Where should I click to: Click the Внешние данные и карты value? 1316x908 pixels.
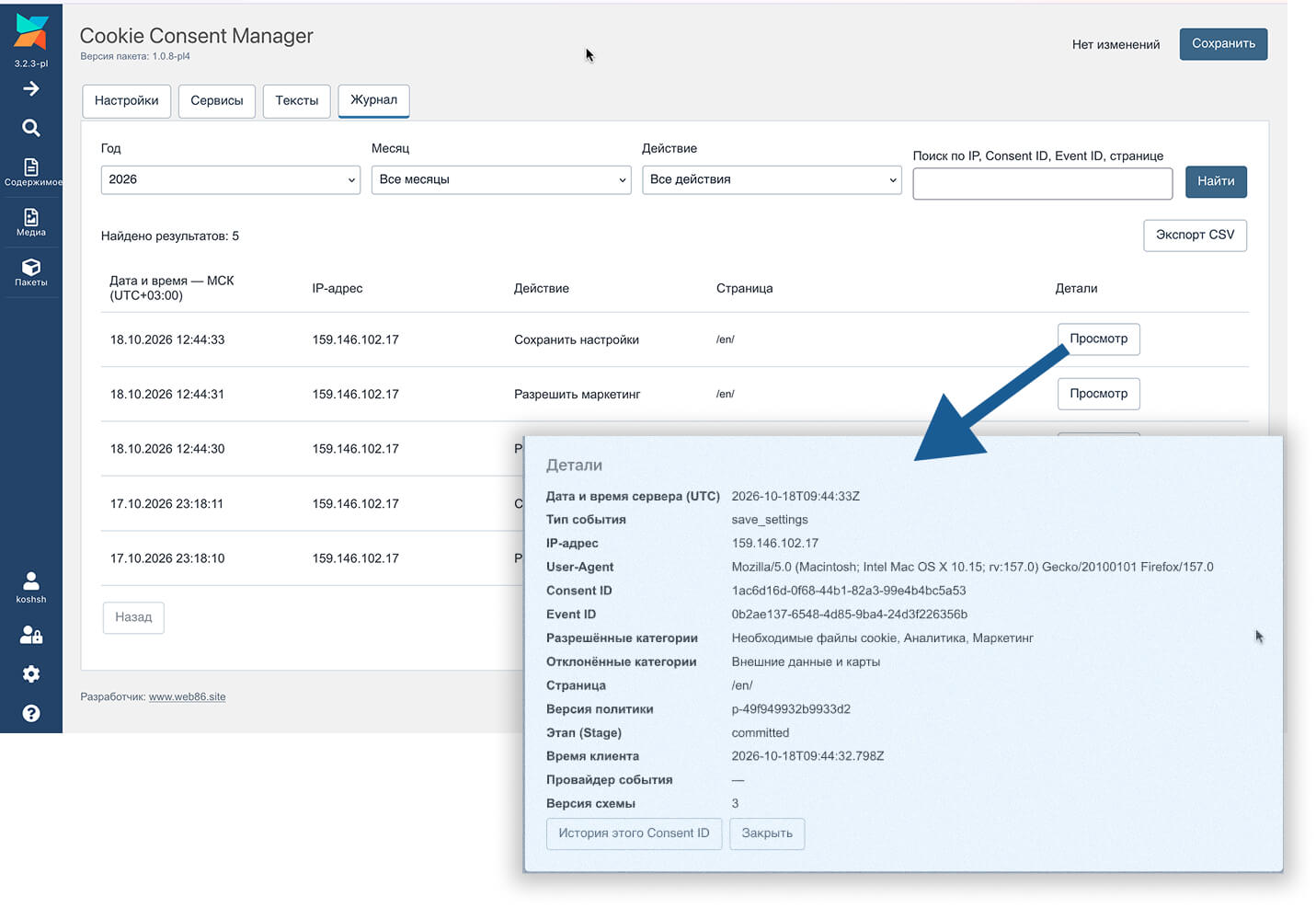coord(806,661)
